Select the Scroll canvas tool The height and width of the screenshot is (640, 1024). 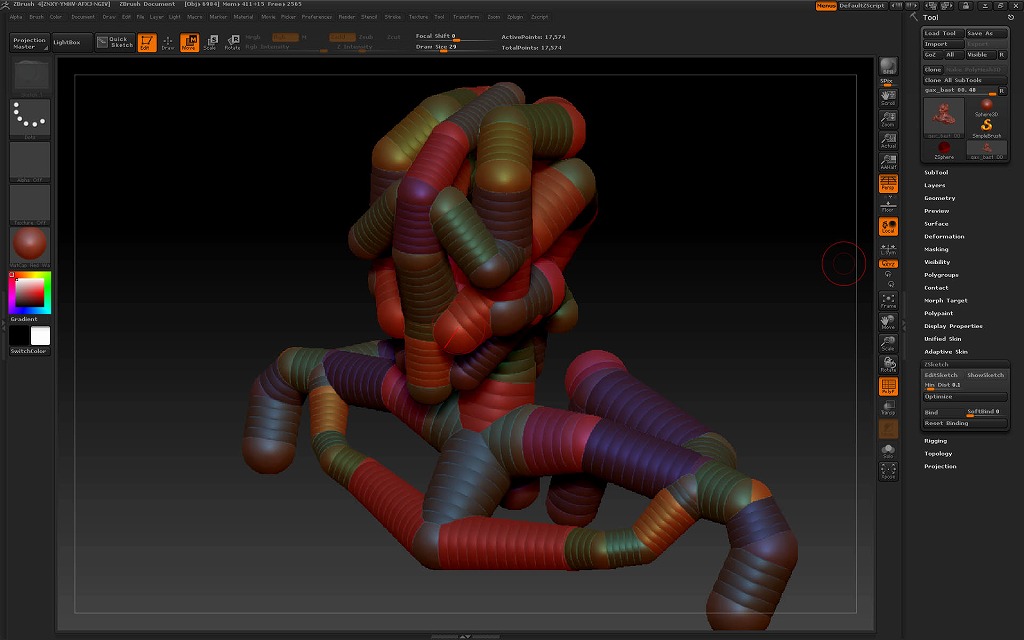(x=887, y=97)
